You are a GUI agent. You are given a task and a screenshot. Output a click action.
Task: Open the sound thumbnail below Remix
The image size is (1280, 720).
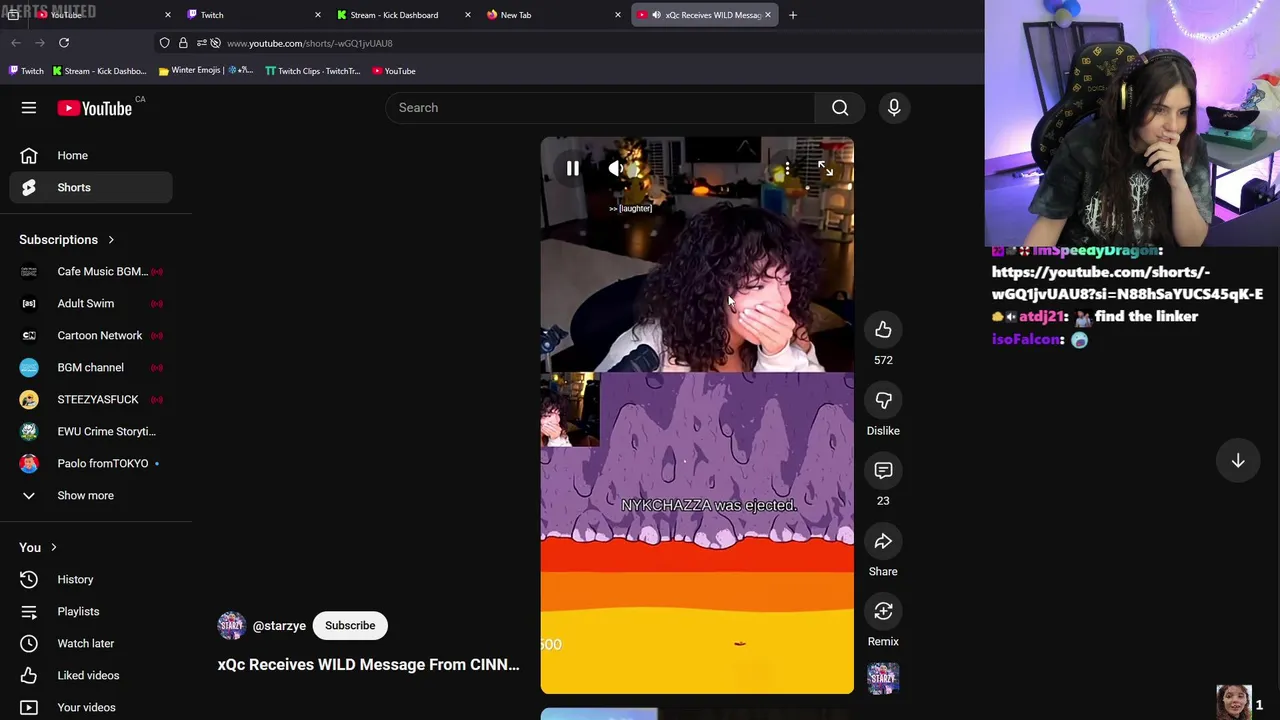coord(883,678)
